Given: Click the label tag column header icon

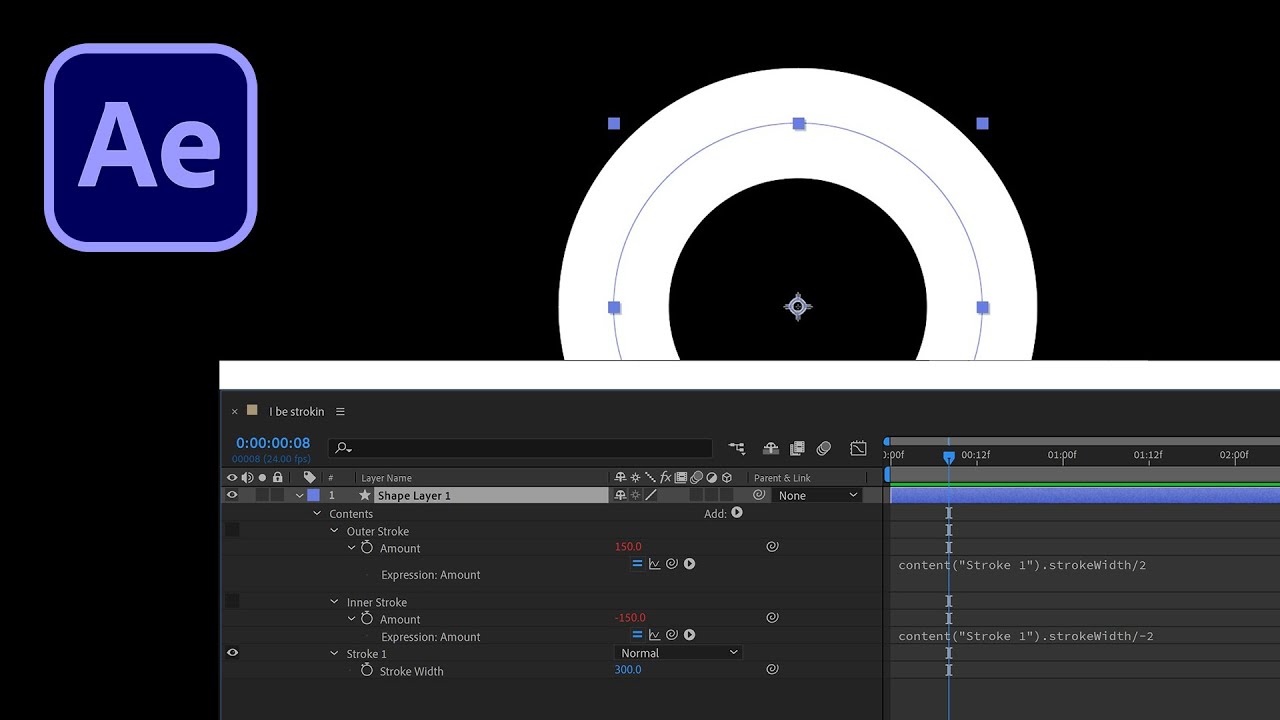Looking at the screenshot, I should (x=310, y=478).
